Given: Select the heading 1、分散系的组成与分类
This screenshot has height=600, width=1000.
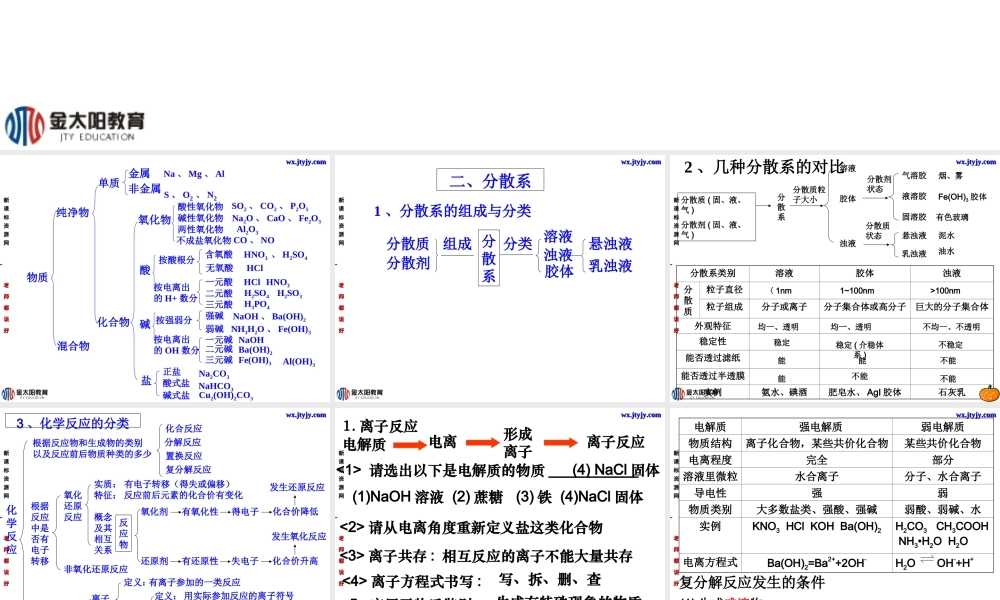Looking at the screenshot, I should click(452, 211).
